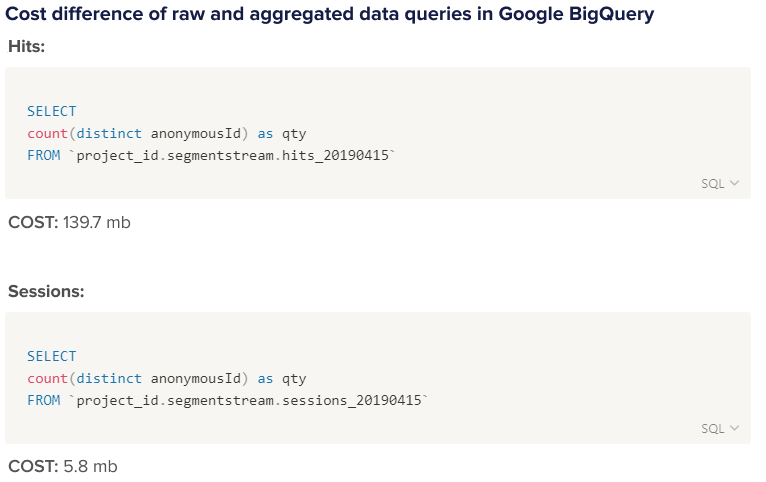Click the distinct keyword in the Sessions query
This screenshot has width=766, height=482.
pos(109,378)
